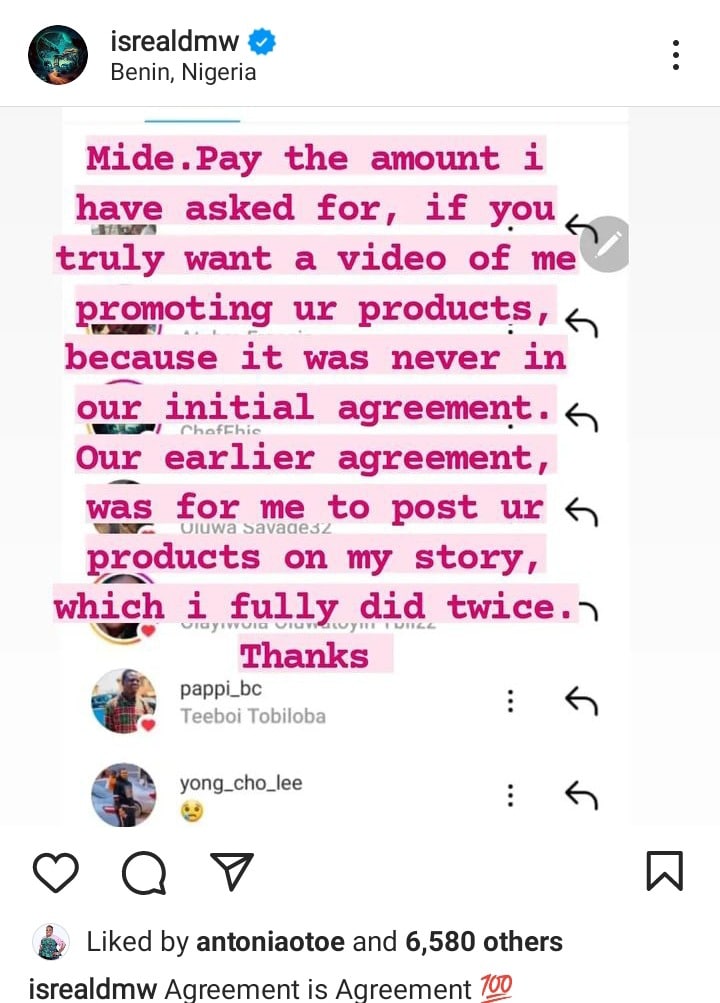720x1003 pixels.
Task: Open the options dots beside yong_cho_lee
Action: point(511,795)
